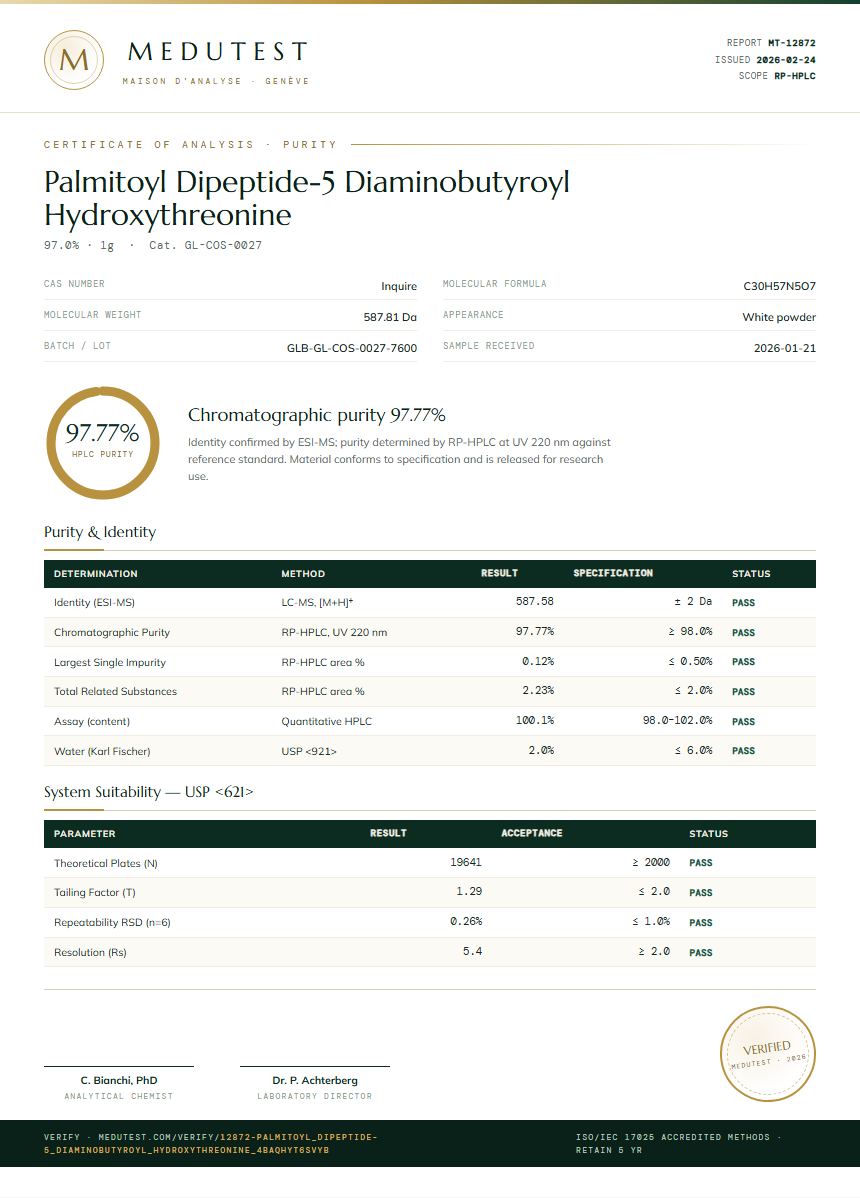Select resolution result 5.4

[473, 950]
